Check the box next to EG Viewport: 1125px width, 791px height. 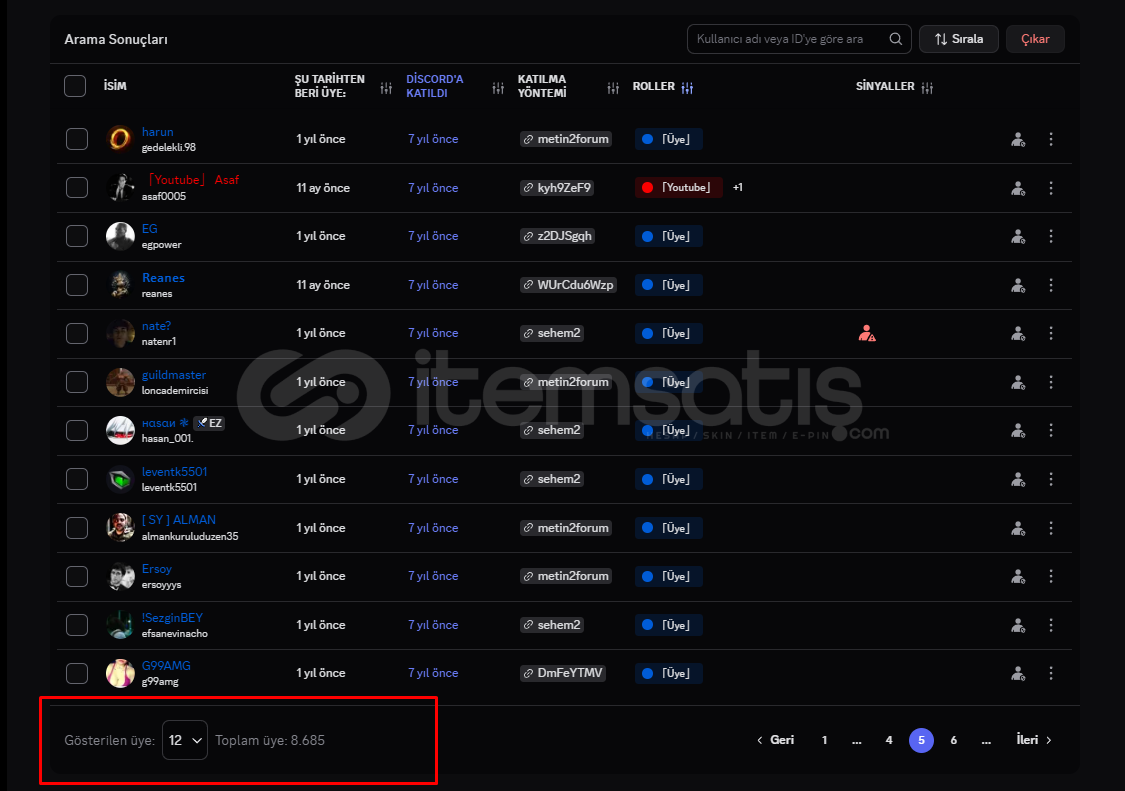pyautogui.click(x=77, y=236)
